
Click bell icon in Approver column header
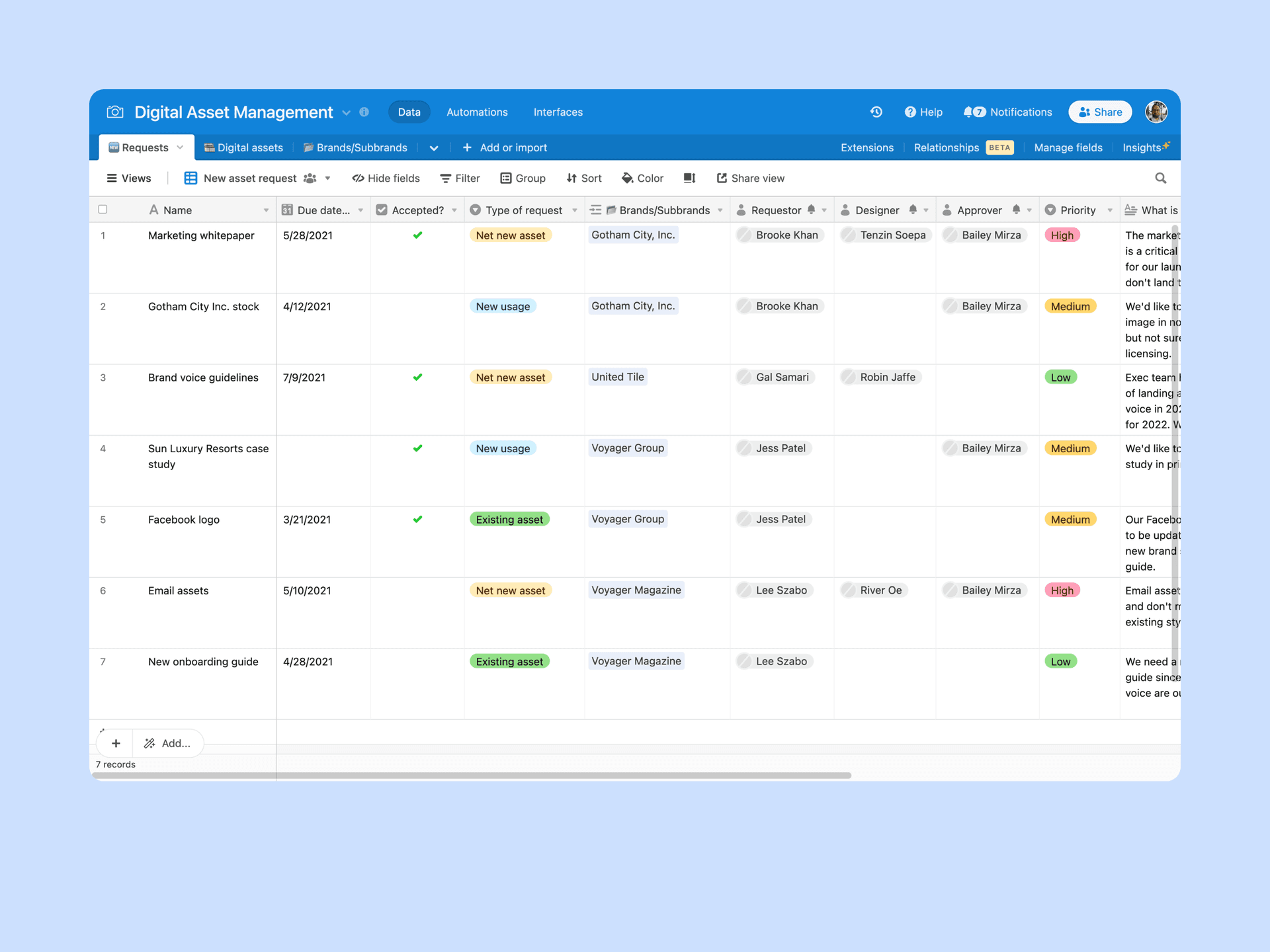coord(1016,210)
